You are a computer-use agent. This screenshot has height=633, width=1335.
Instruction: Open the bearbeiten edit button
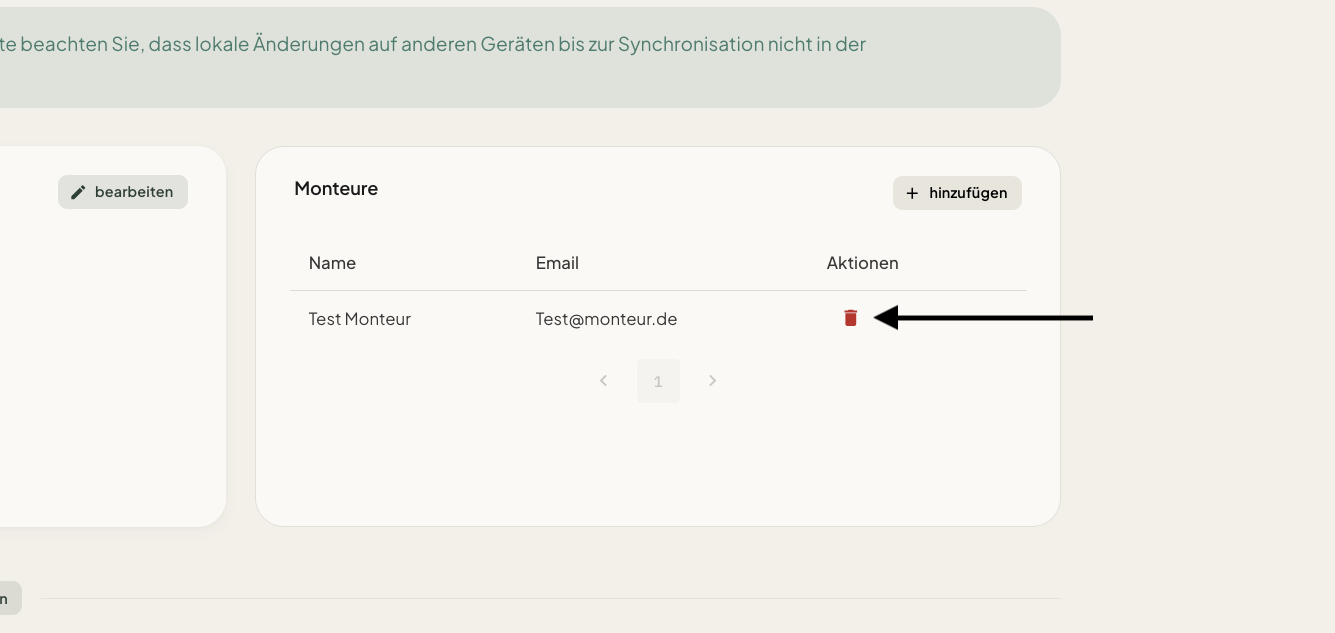click(x=123, y=192)
